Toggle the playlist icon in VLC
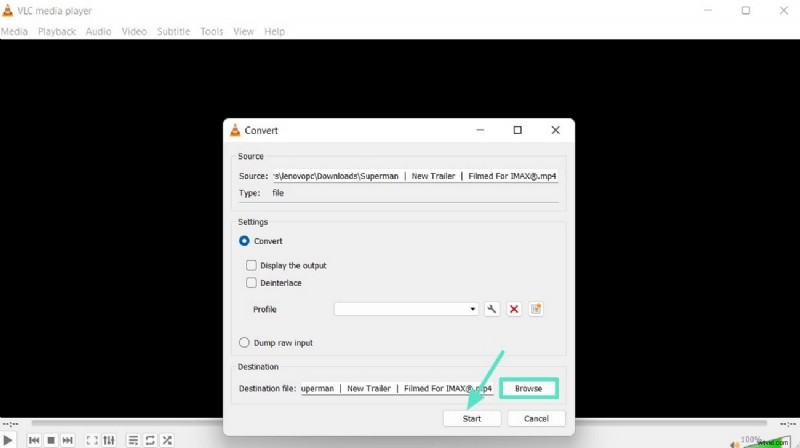800x448 pixels. [x=133, y=440]
